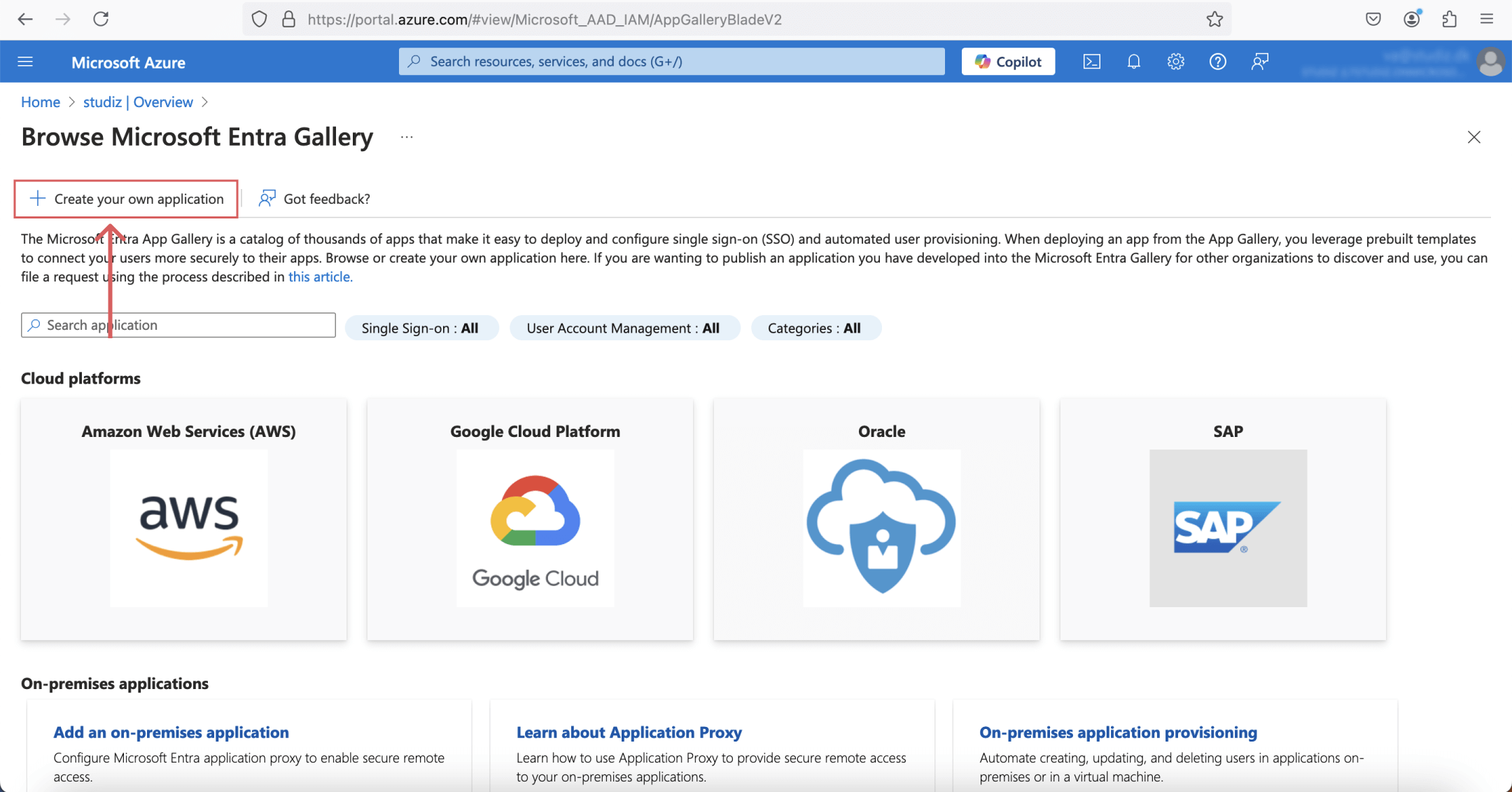Open the ellipsis next to gallery title

(407, 137)
